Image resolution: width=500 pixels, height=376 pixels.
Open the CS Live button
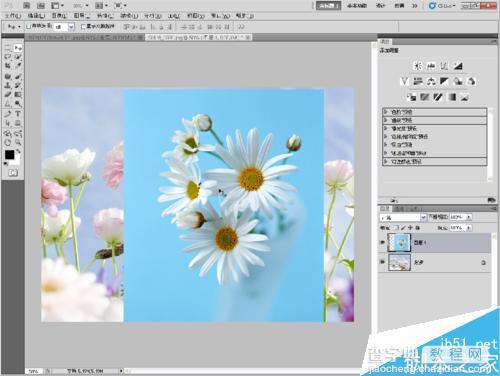(442, 5)
